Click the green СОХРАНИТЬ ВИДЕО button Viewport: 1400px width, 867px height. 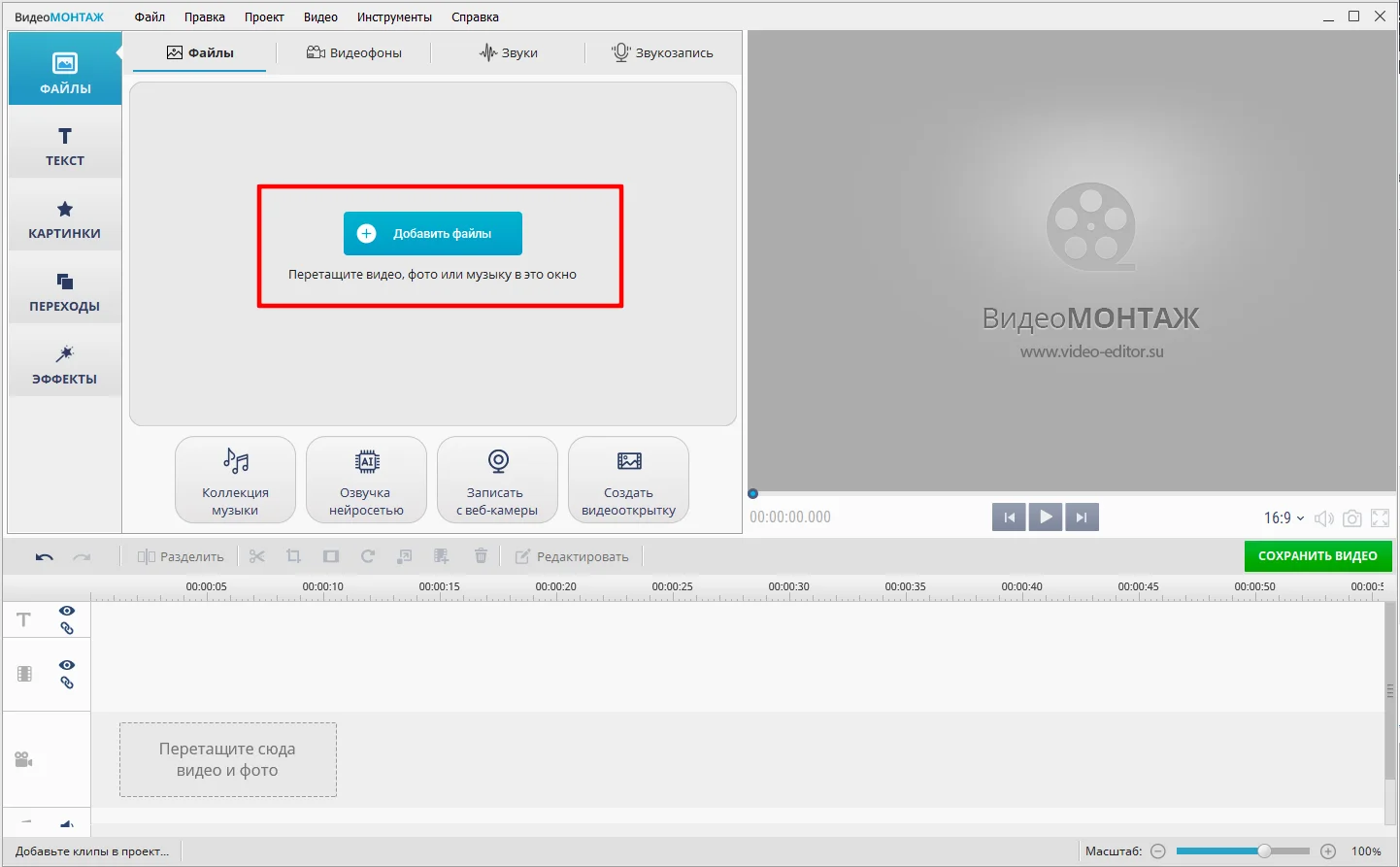coord(1317,556)
